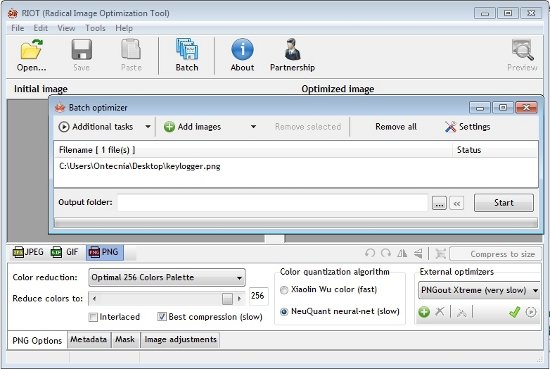The width and height of the screenshot is (550, 369).
Task: Click the Reduce colors slider thumb
Action: tap(227, 299)
